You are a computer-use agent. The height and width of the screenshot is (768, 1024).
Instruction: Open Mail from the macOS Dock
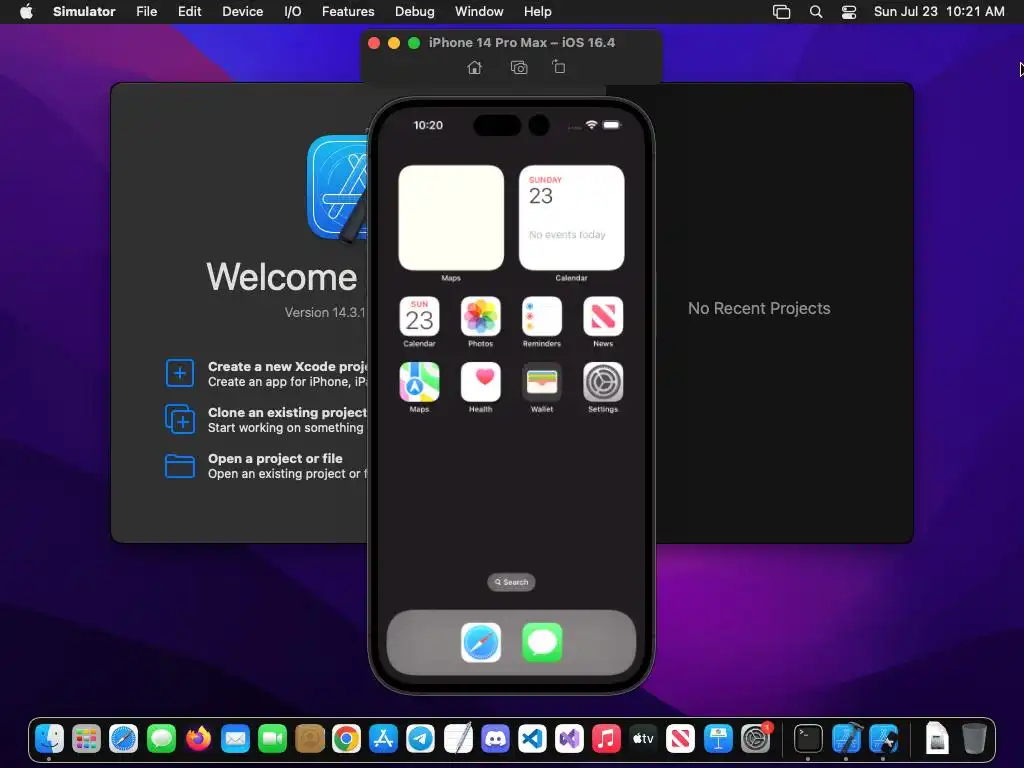pyautogui.click(x=235, y=739)
